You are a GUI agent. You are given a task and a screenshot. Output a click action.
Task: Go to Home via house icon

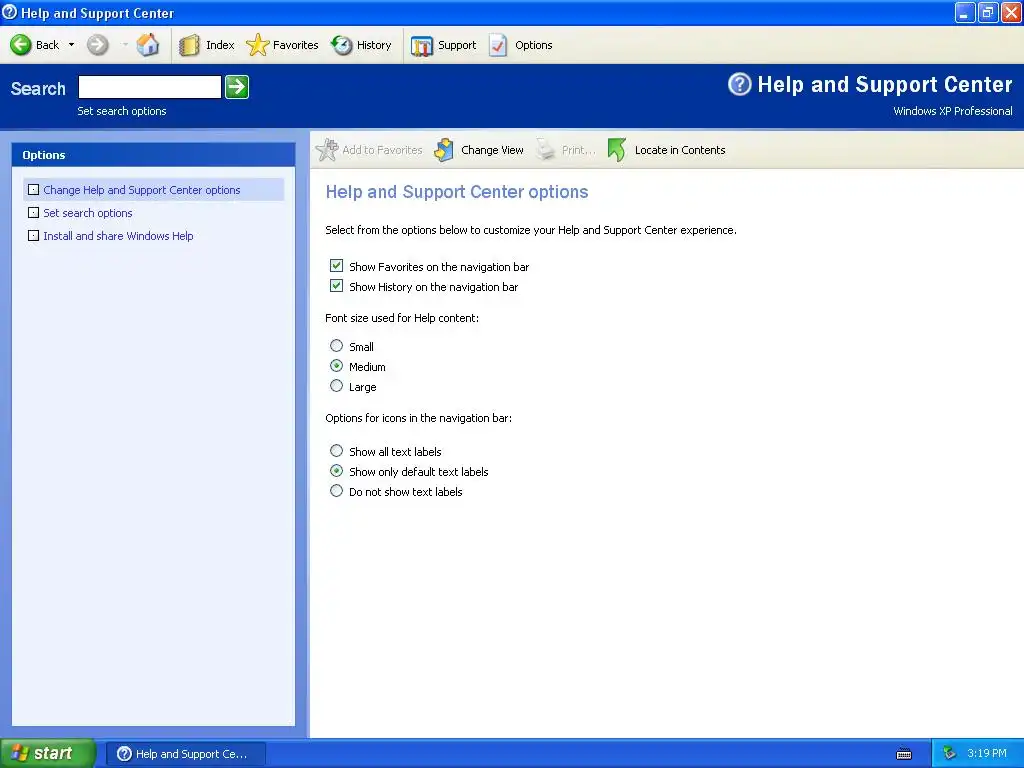148,45
